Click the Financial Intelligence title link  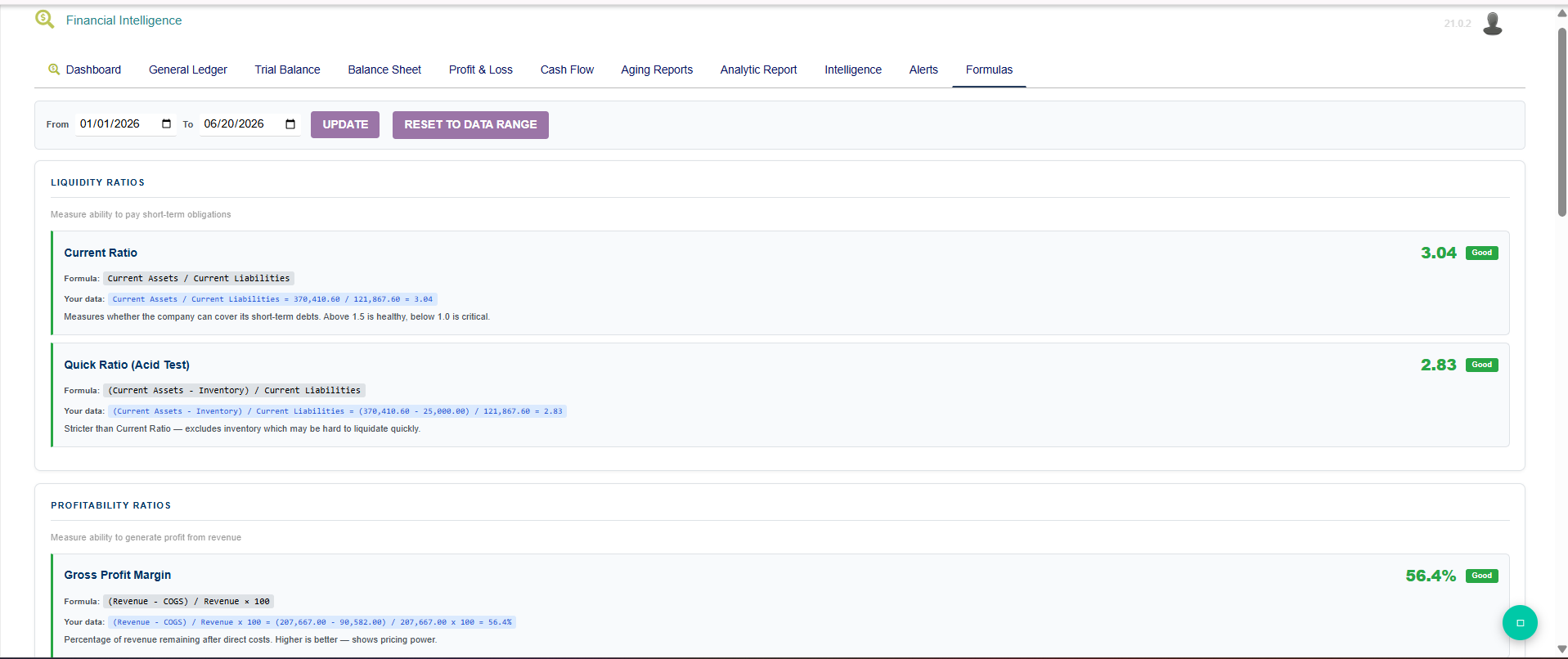[x=124, y=20]
